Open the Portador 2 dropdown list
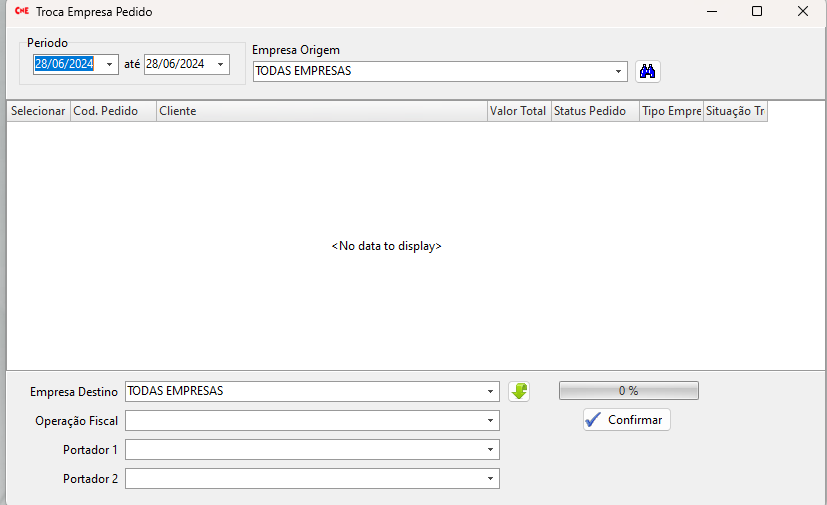This screenshot has height=505, width=827. pos(490,479)
